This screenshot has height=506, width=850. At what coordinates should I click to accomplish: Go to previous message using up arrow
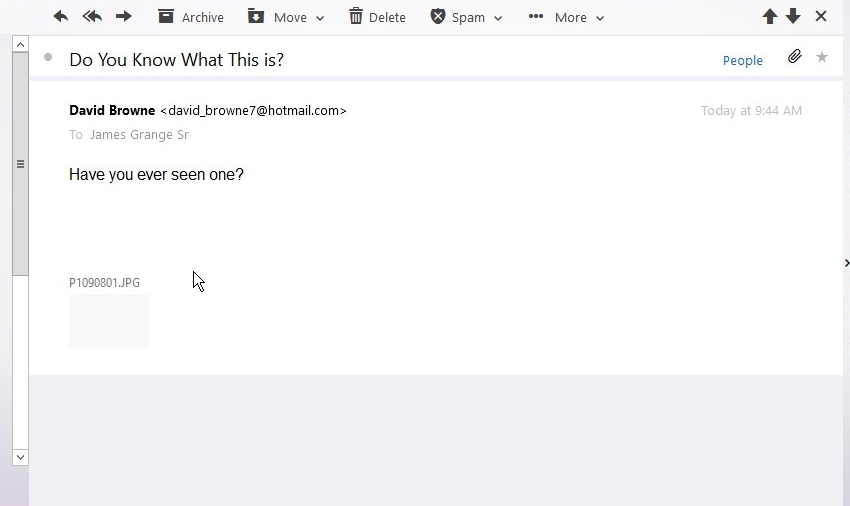pos(770,16)
